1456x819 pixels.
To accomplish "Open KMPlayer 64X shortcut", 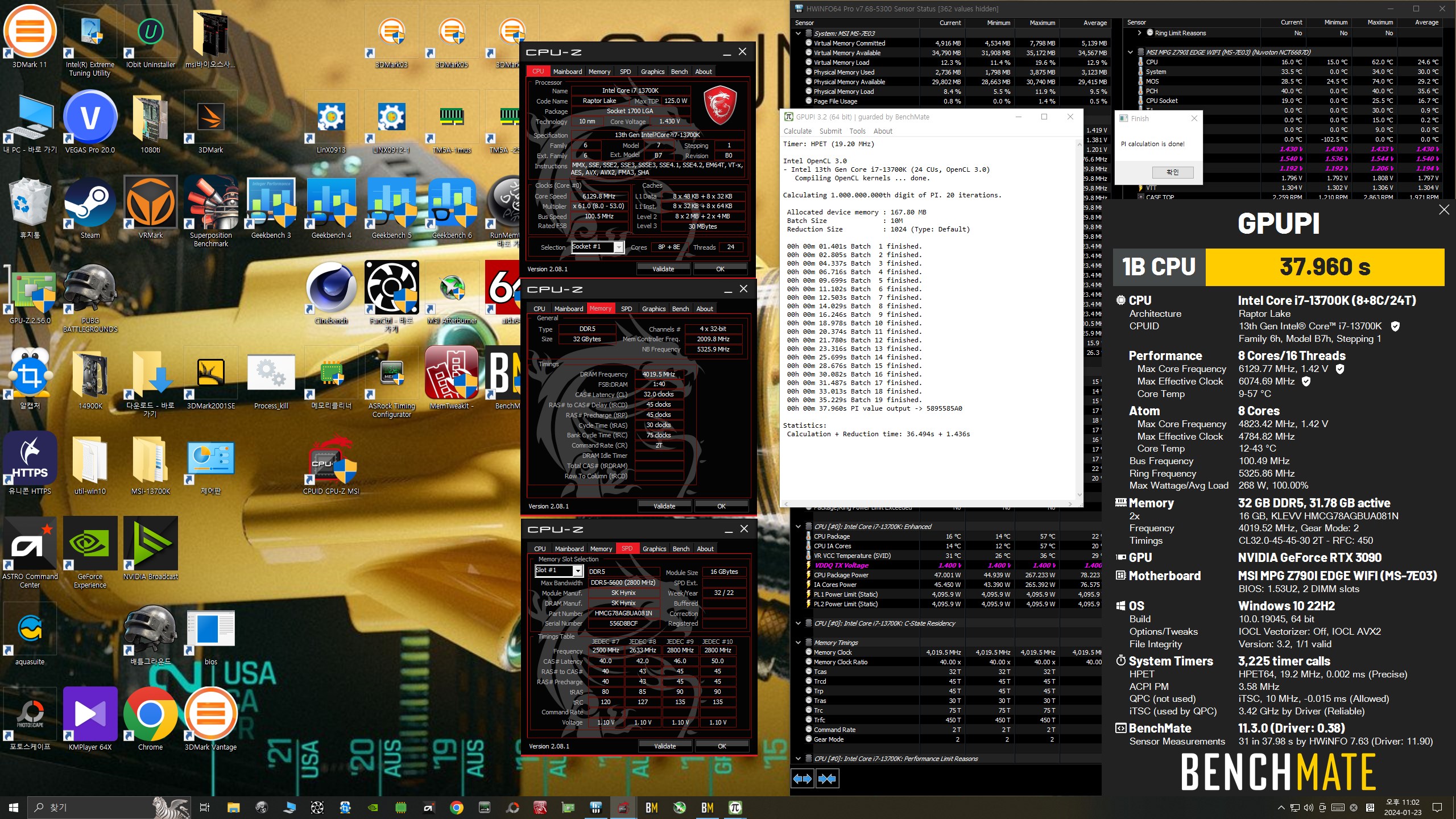I will 90,718.
